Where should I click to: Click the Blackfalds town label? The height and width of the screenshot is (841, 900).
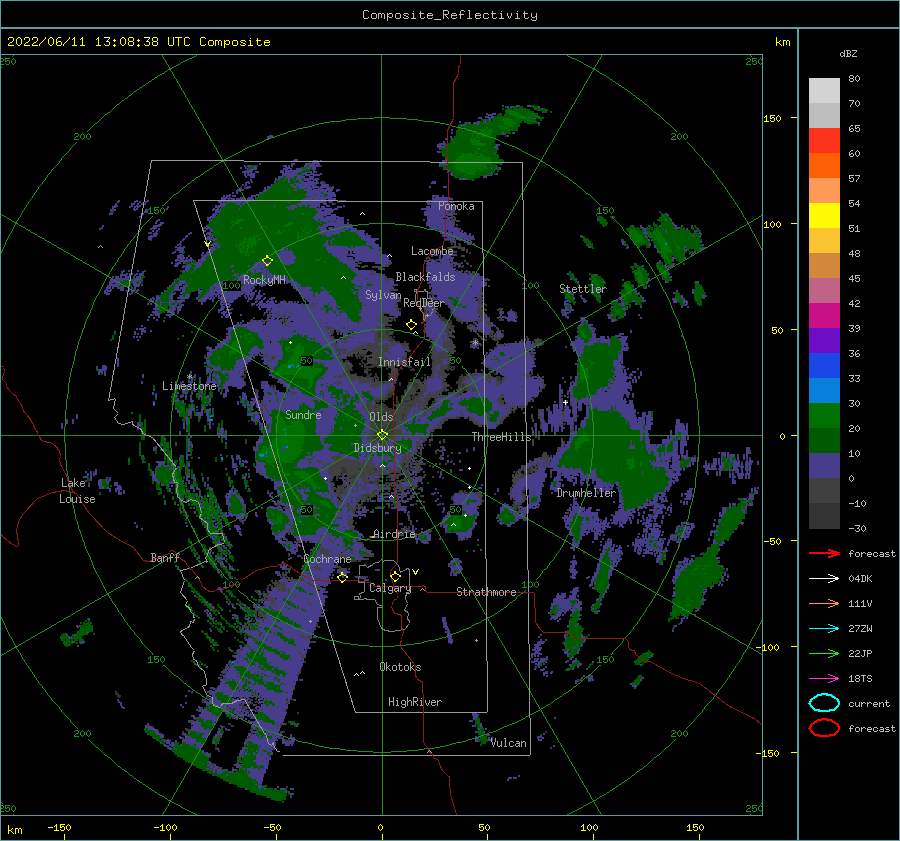click(x=425, y=277)
